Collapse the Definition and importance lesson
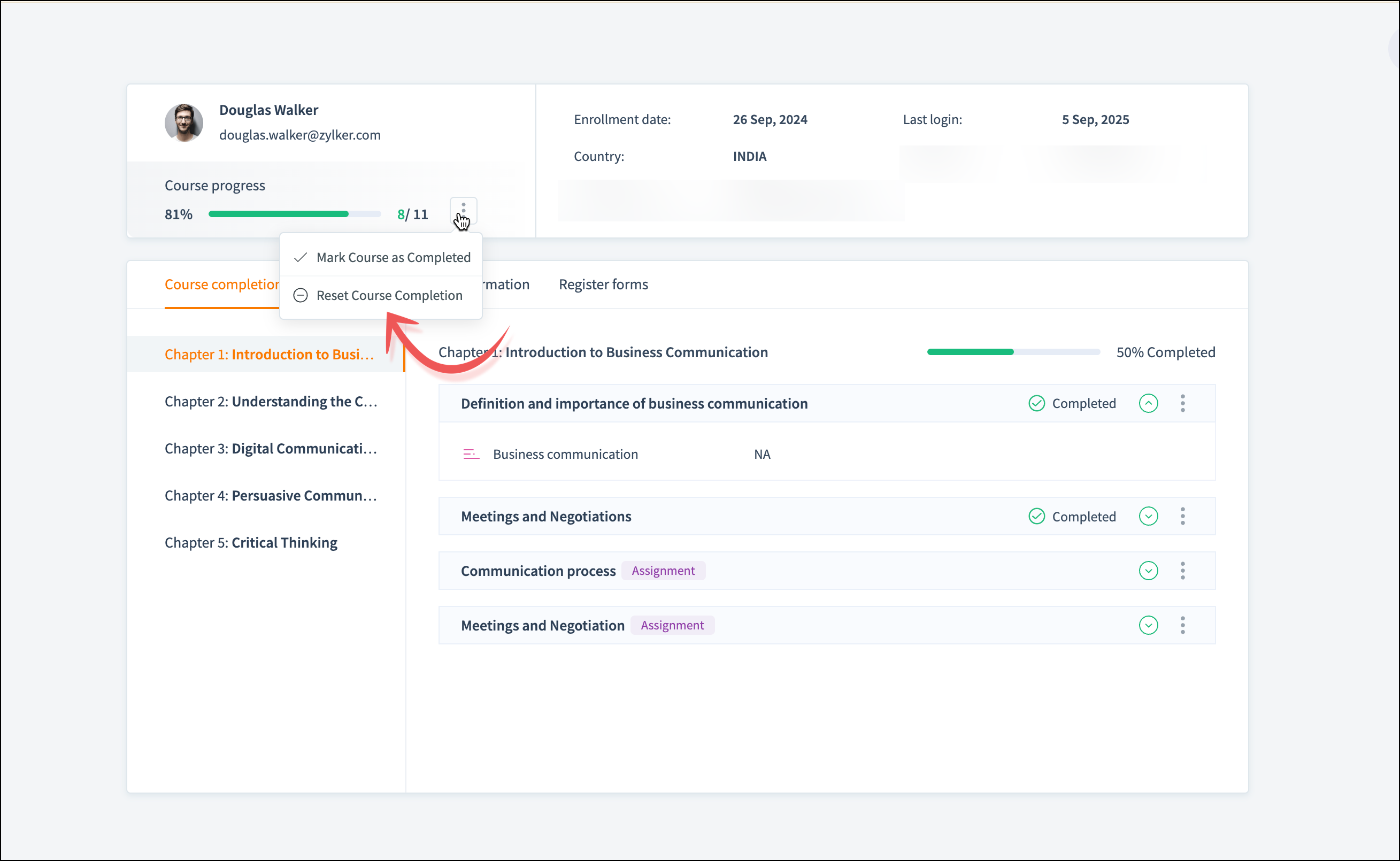 pos(1148,403)
